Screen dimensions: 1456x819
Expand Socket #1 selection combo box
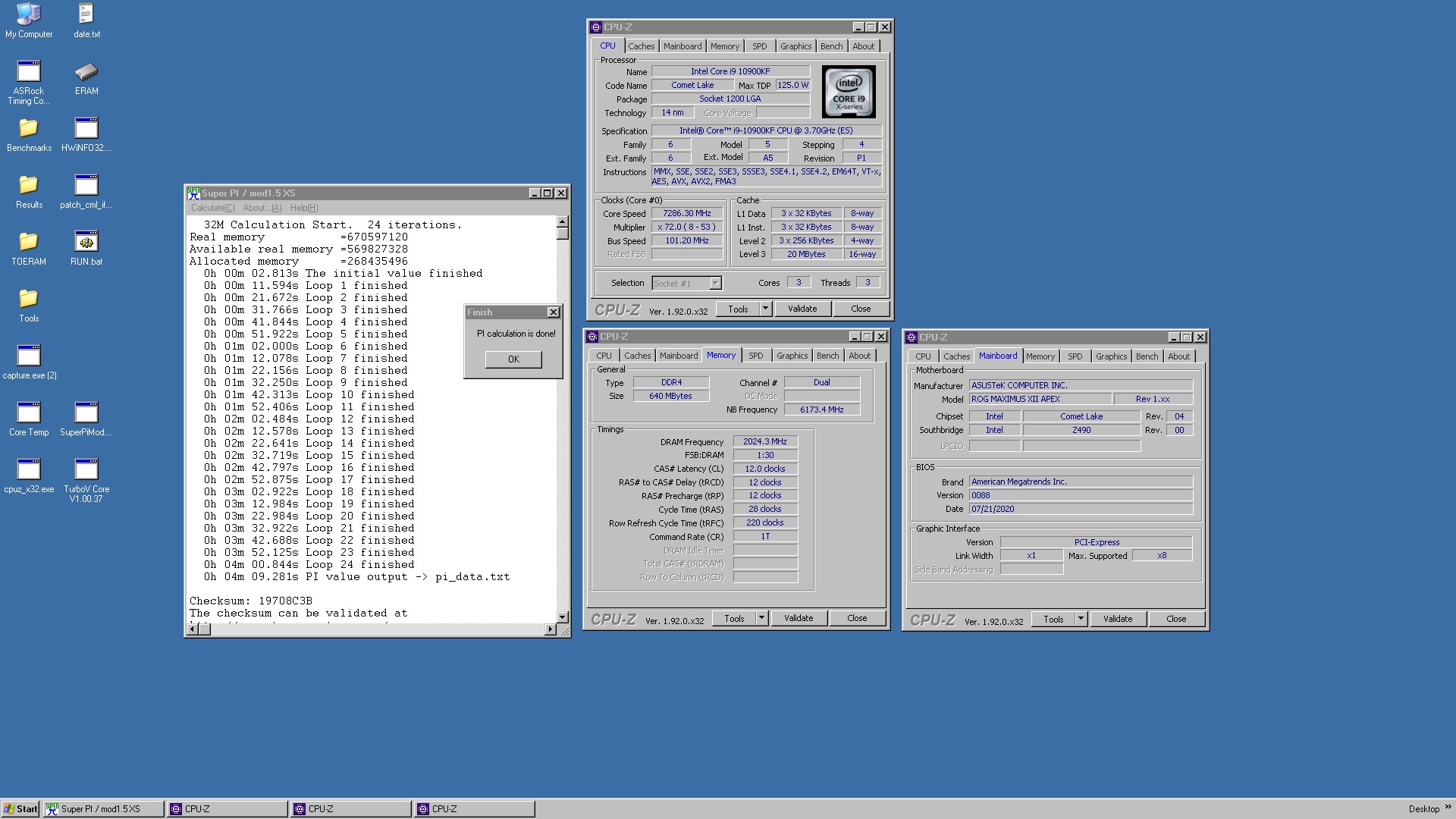(715, 283)
